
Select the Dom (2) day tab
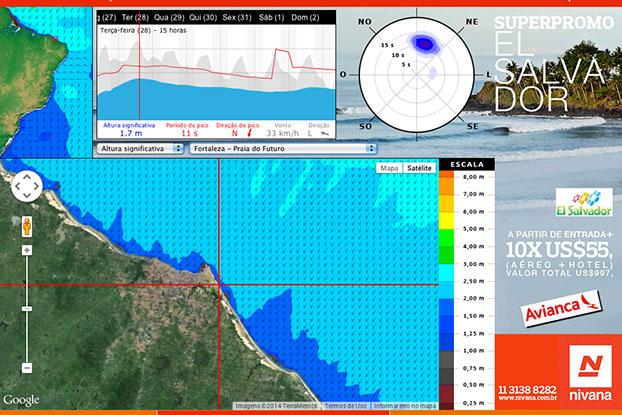click(305, 17)
